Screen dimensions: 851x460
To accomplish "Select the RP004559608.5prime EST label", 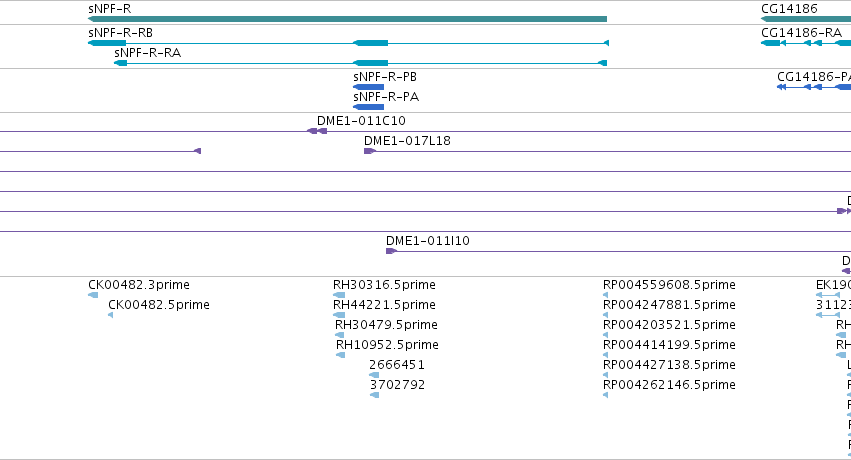I will (669, 284).
